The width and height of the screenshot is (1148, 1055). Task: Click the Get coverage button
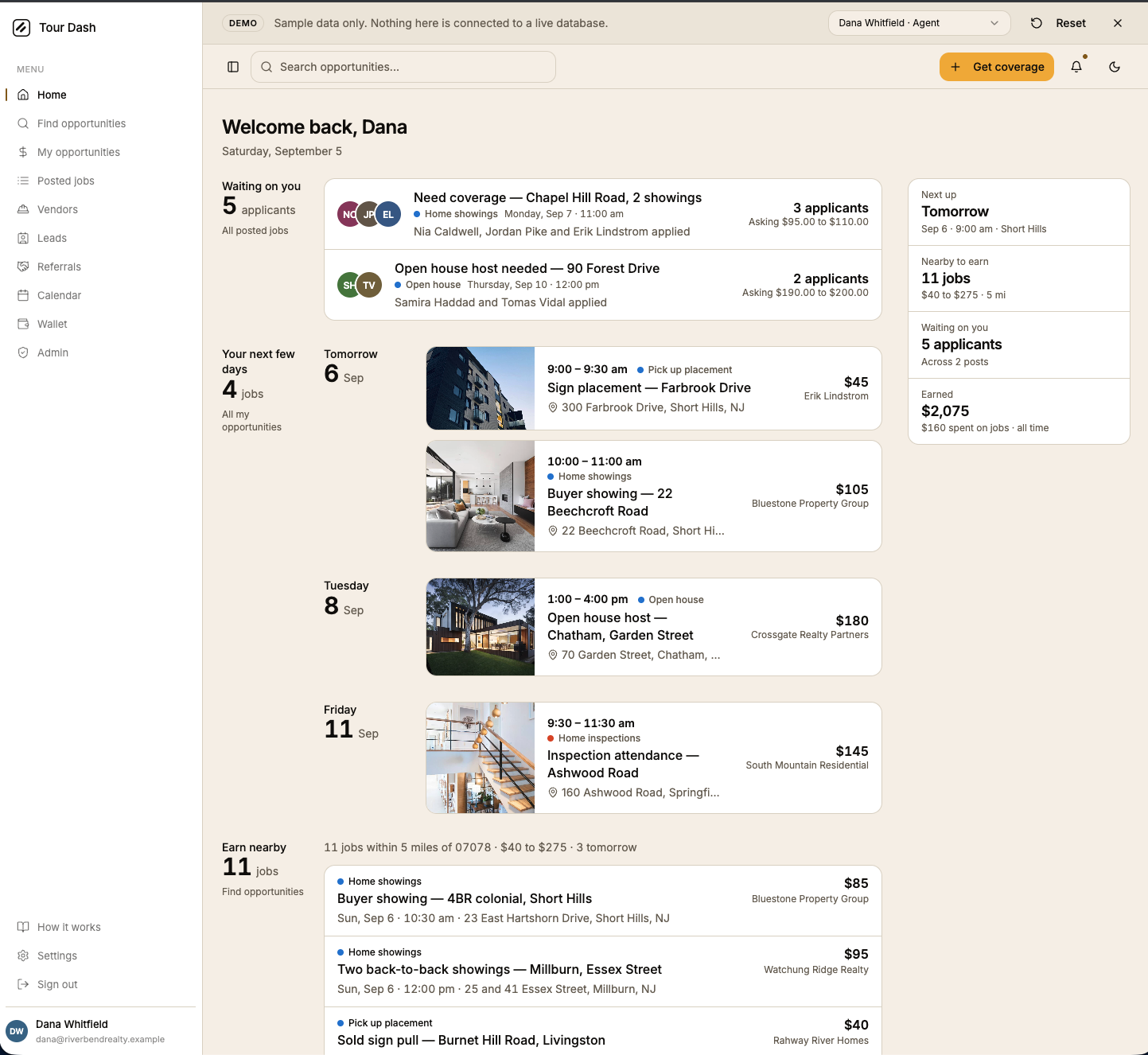pyautogui.click(x=997, y=67)
